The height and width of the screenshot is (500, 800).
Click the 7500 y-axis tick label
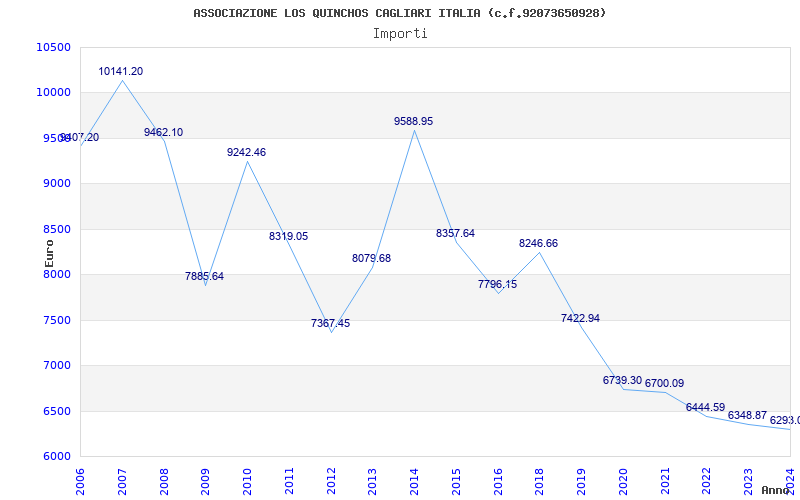57,320
